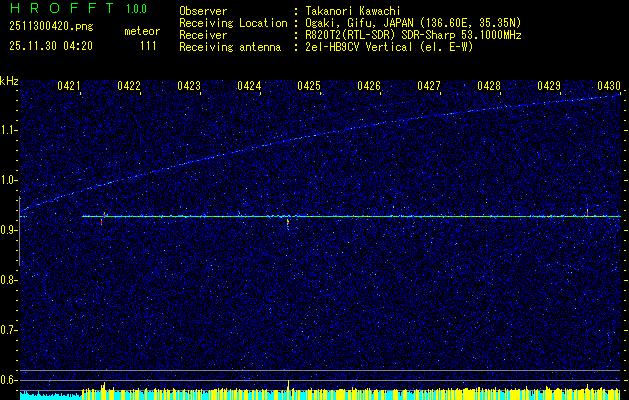This screenshot has height=400, width=629.
Task: Click the 1.1 frequency axis label
Action: pos(9,129)
